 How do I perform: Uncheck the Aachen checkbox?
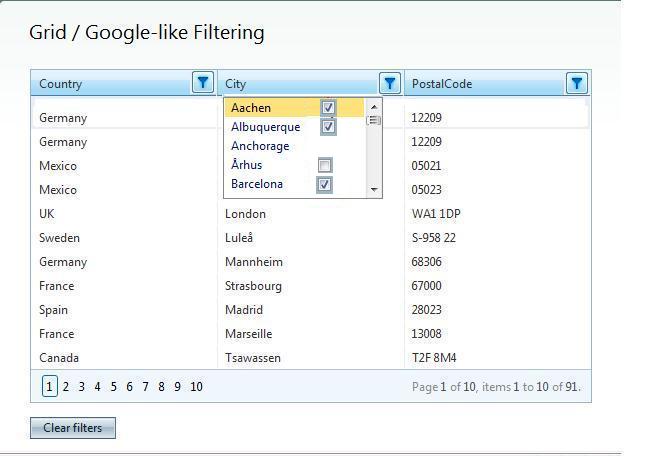click(x=328, y=108)
